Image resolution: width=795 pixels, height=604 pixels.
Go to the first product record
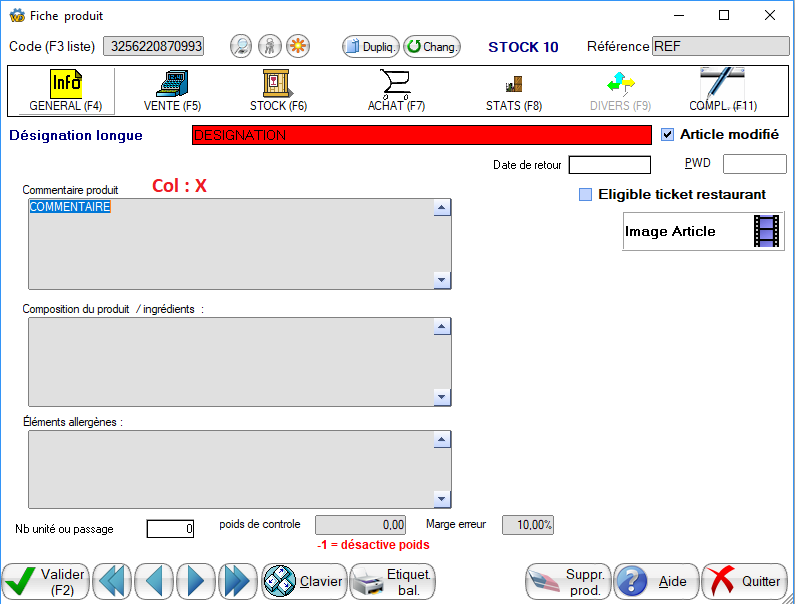point(114,580)
